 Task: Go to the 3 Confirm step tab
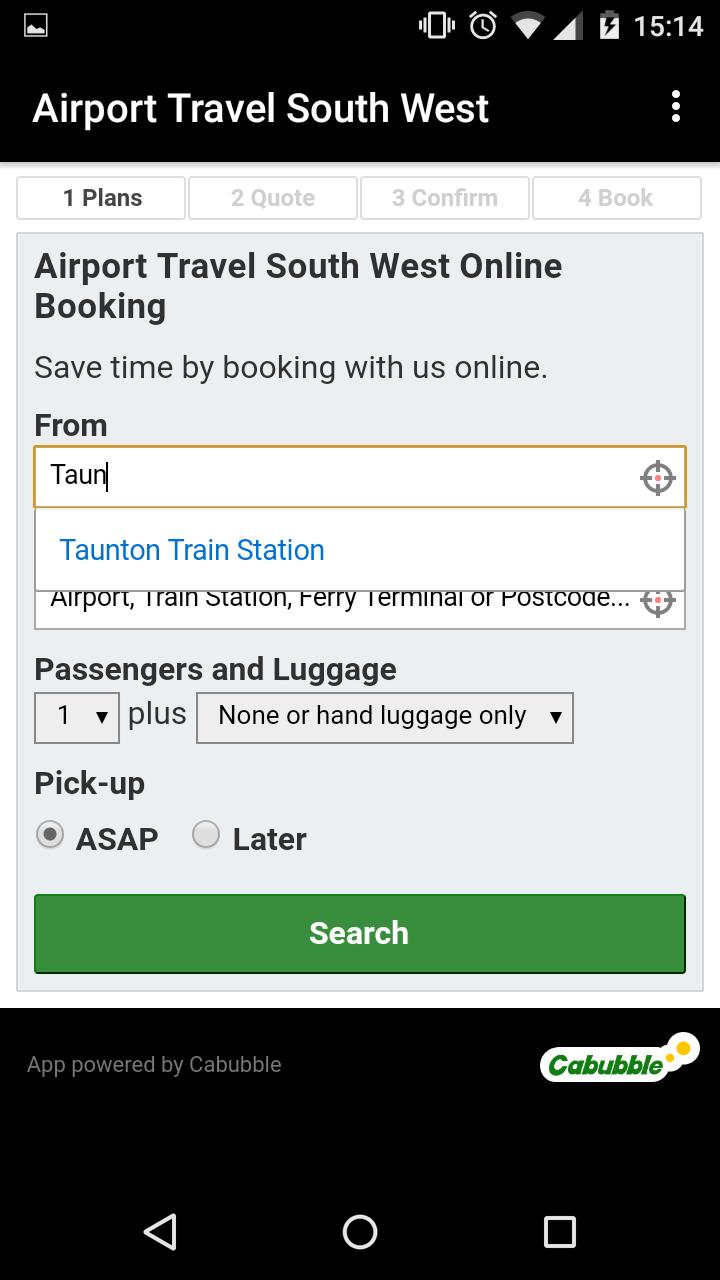[445, 198]
